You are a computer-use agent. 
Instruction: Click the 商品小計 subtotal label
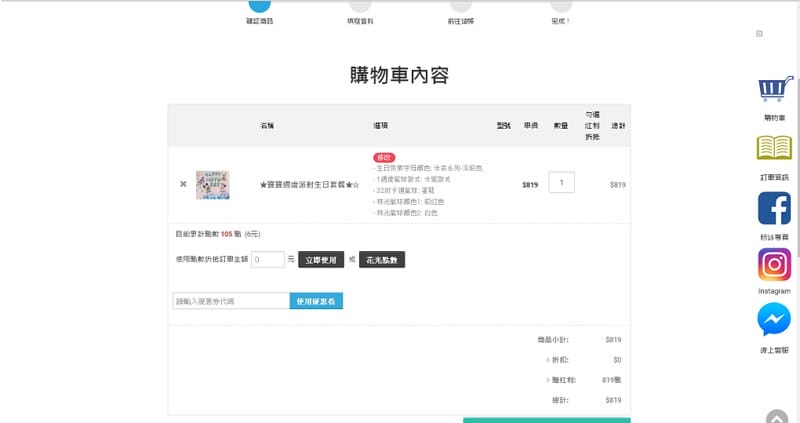[x=553, y=339]
